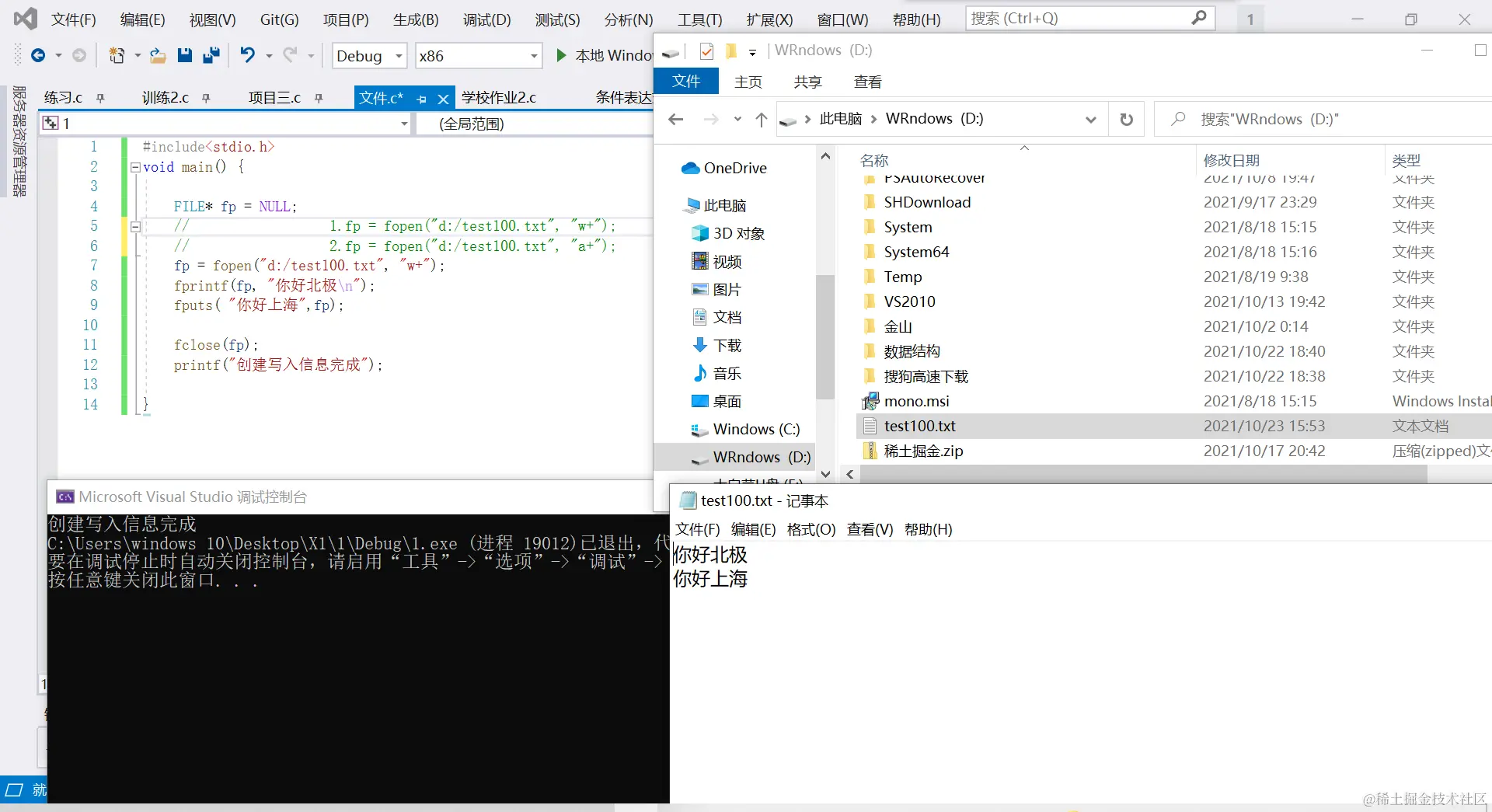The image size is (1492, 812).
Task: Open OneDrive in the navigation pane
Action: pos(724,168)
